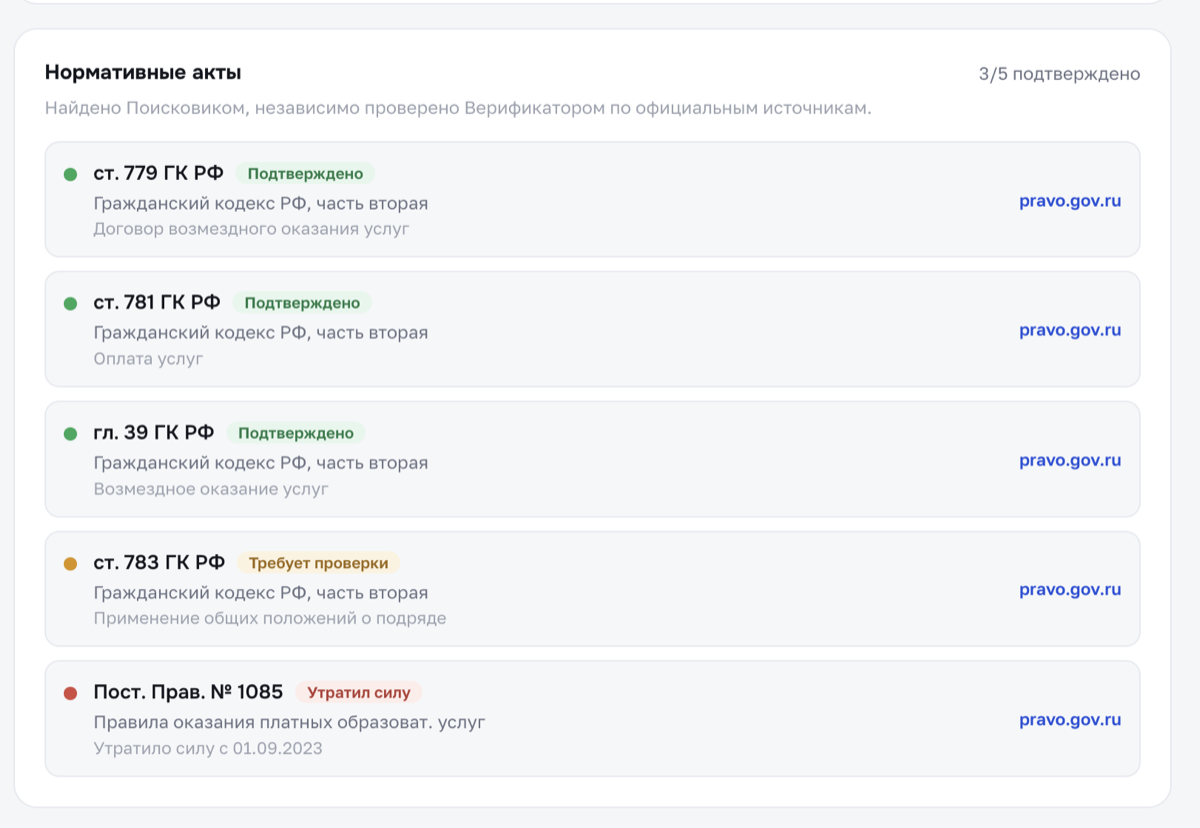Click the green status dot of ст. 779
This screenshot has height=828, width=1200.
(x=70, y=174)
